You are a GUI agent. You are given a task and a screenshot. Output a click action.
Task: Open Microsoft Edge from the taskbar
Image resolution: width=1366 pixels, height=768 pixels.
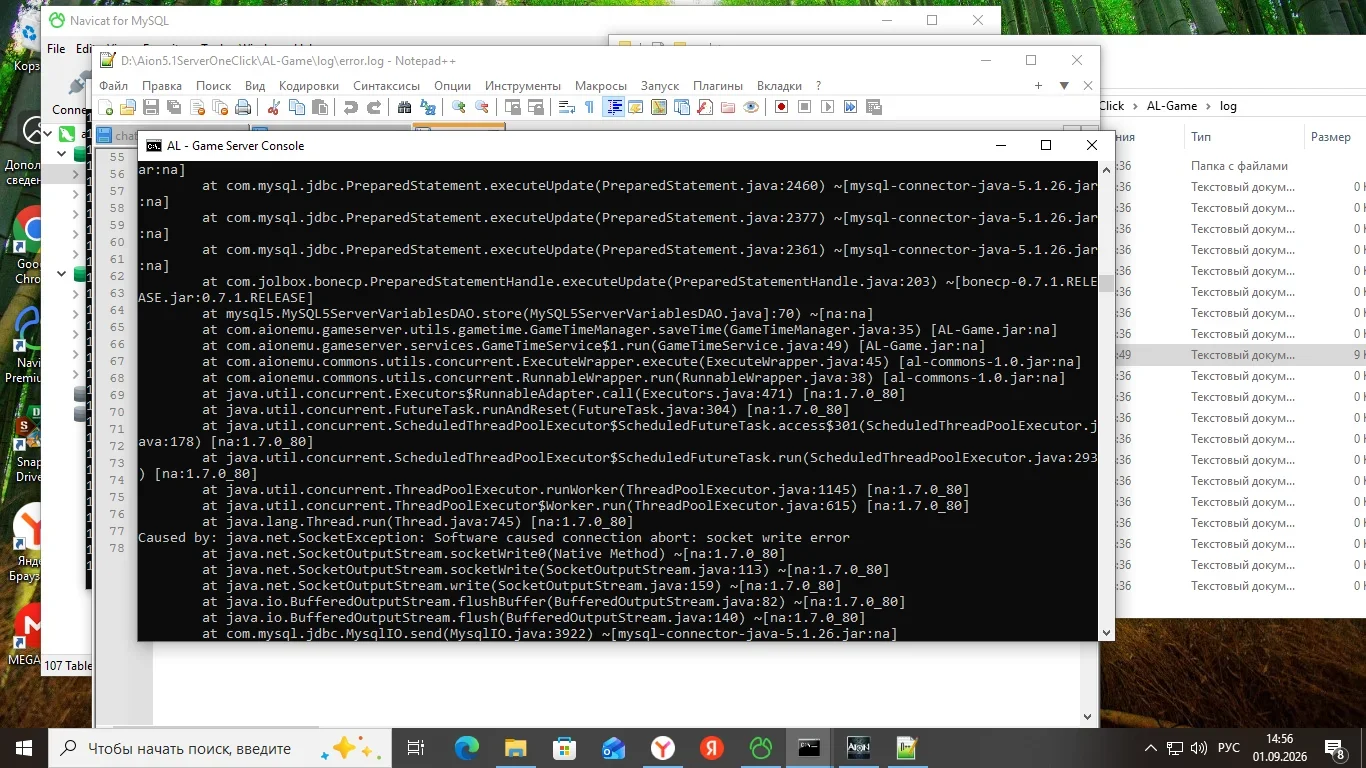click(x=467, y=748)
